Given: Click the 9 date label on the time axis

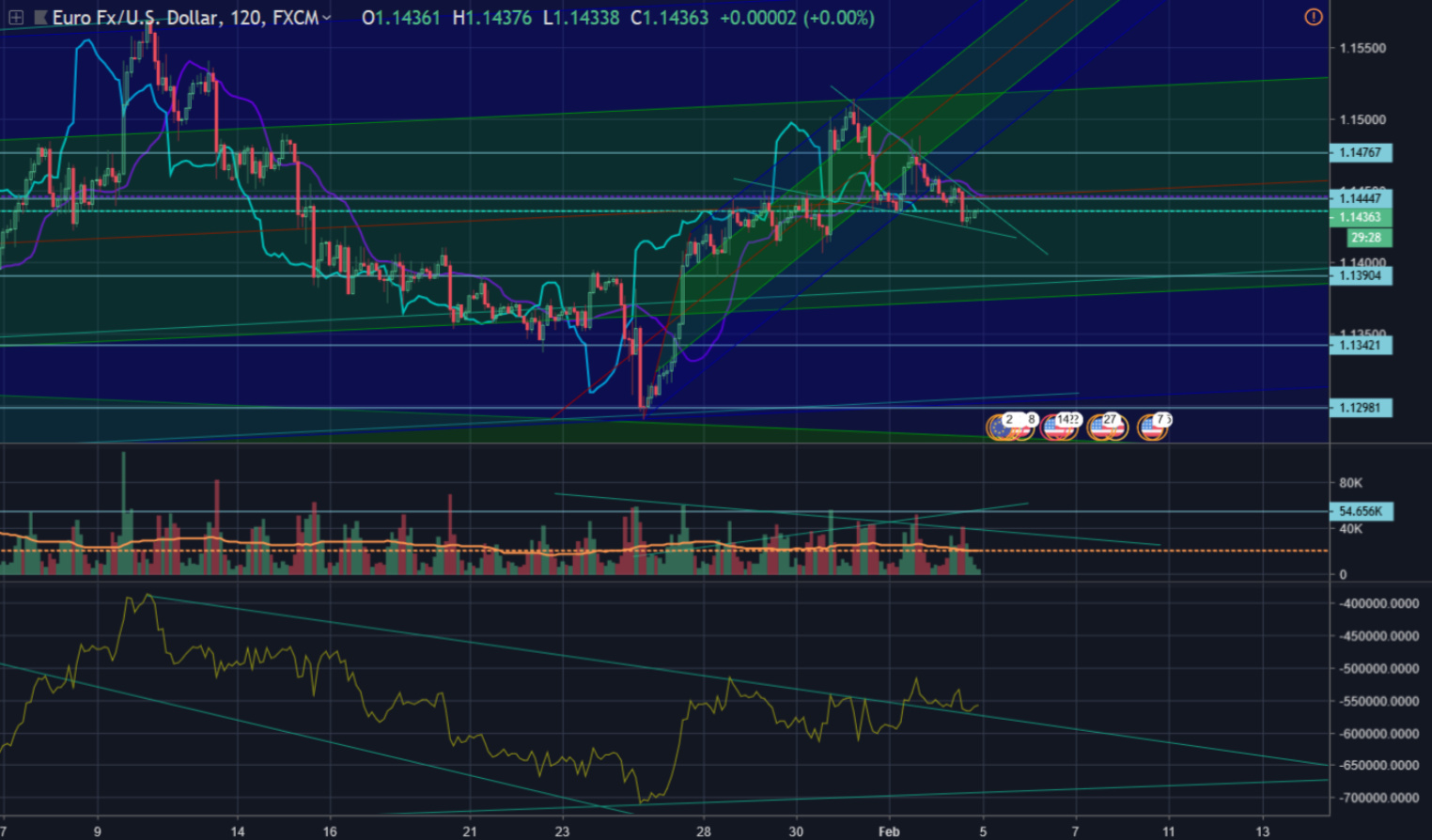Looking at the screenshot, I should tap(98, 832).
